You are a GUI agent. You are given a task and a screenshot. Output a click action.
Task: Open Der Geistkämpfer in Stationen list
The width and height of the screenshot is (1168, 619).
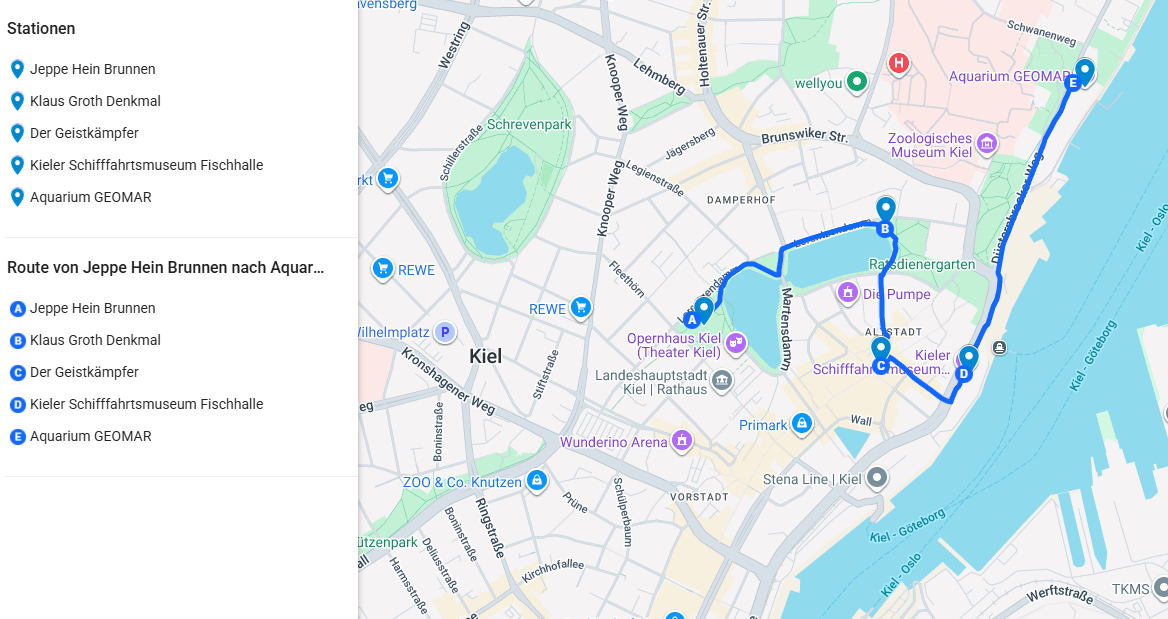point(84,133)
